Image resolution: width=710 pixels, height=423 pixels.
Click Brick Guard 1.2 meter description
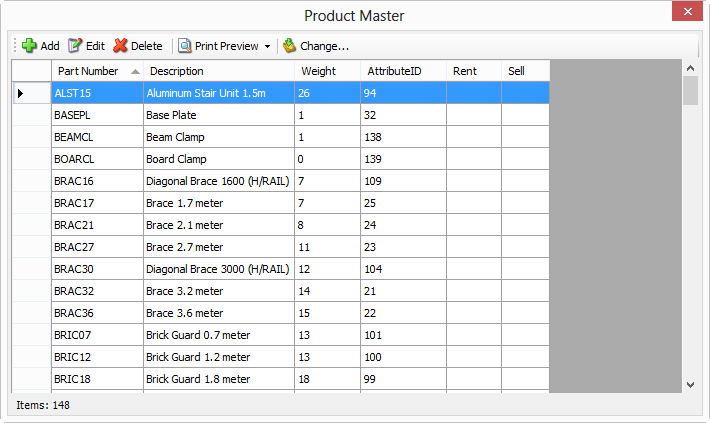219,357
